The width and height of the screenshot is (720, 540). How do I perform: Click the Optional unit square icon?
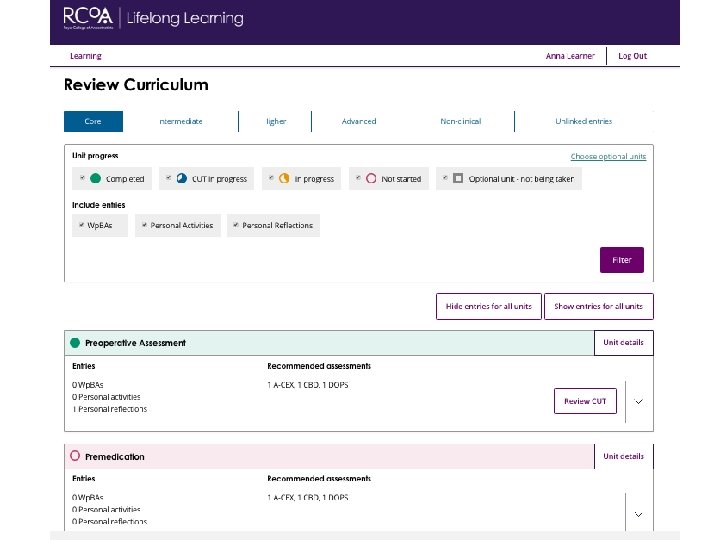pyautogui.click(x=458, y=178)
